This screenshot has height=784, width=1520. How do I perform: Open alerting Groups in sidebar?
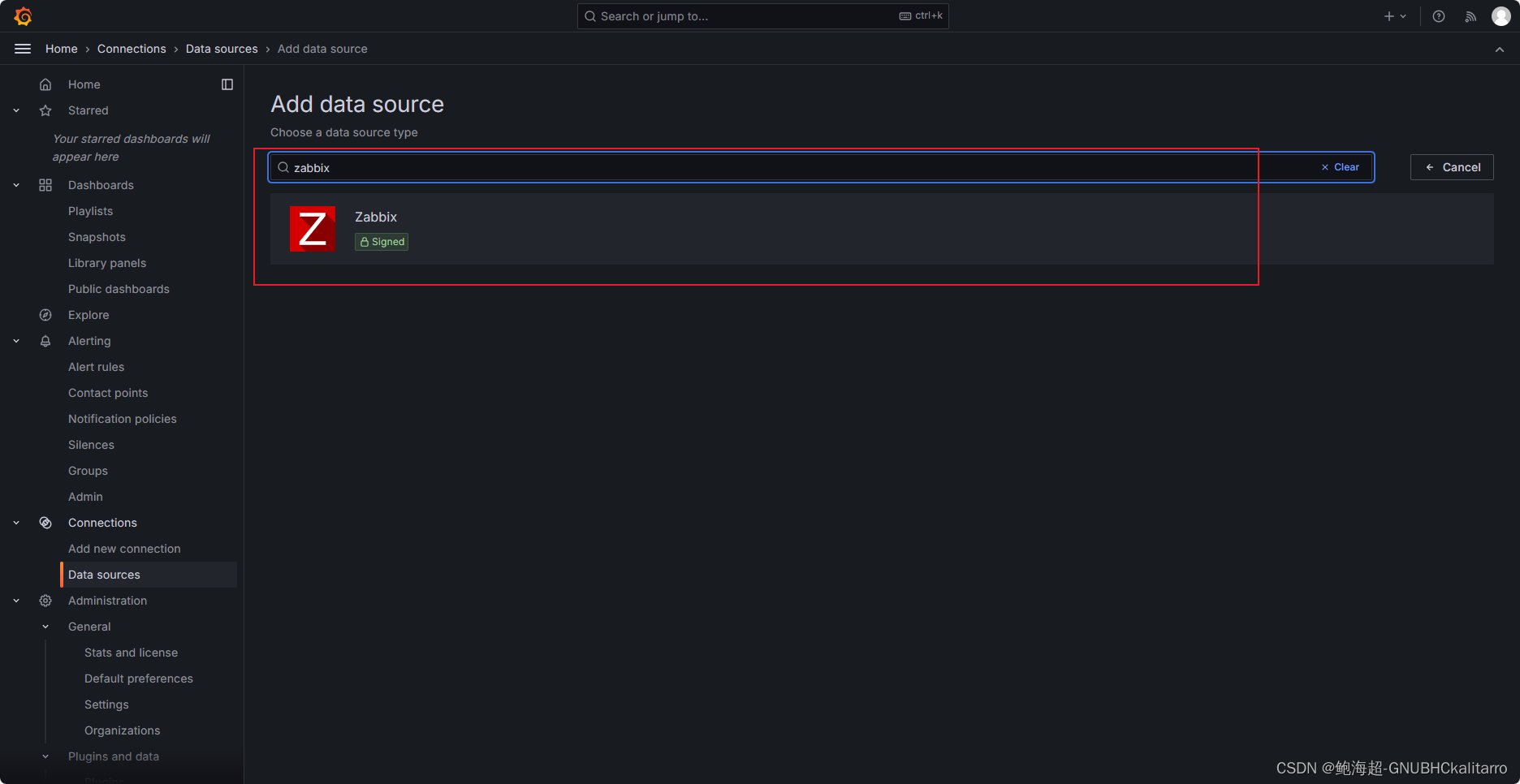[88, 471]
